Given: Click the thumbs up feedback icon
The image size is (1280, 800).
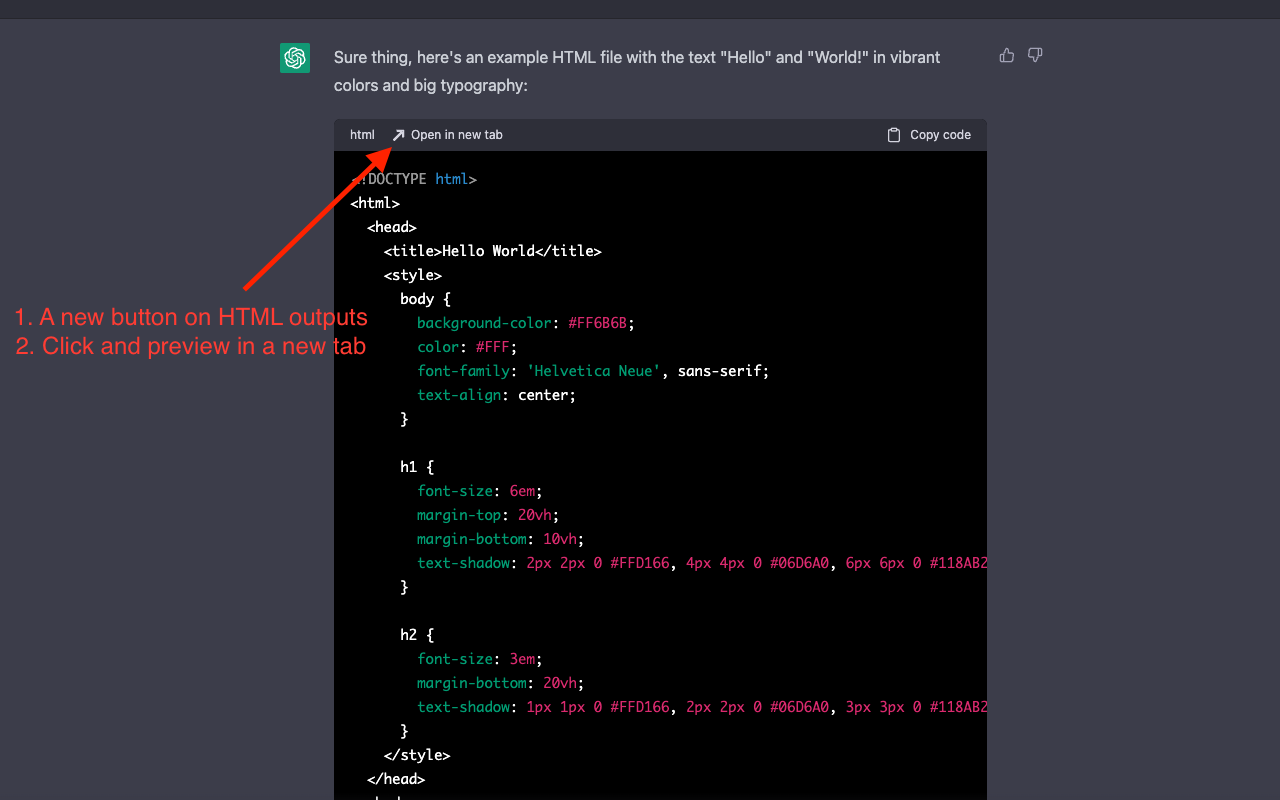Looking at the screenshot, I should [x=1006, y=55].
